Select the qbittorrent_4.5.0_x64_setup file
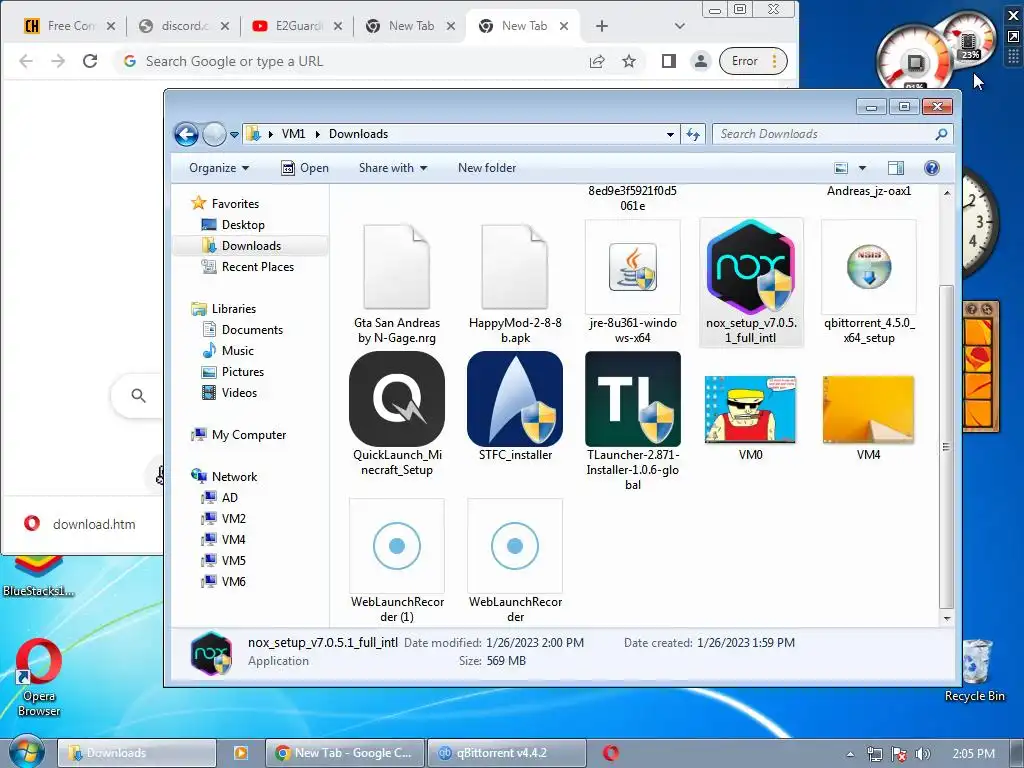 [x=869, y=282]
